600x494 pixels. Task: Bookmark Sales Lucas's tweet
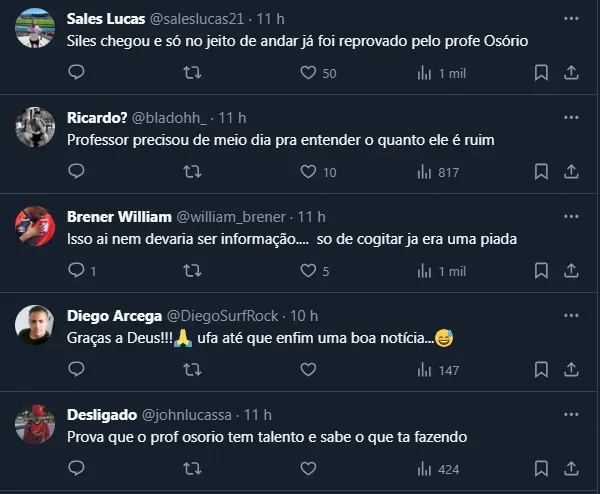(x=541, y=73)
